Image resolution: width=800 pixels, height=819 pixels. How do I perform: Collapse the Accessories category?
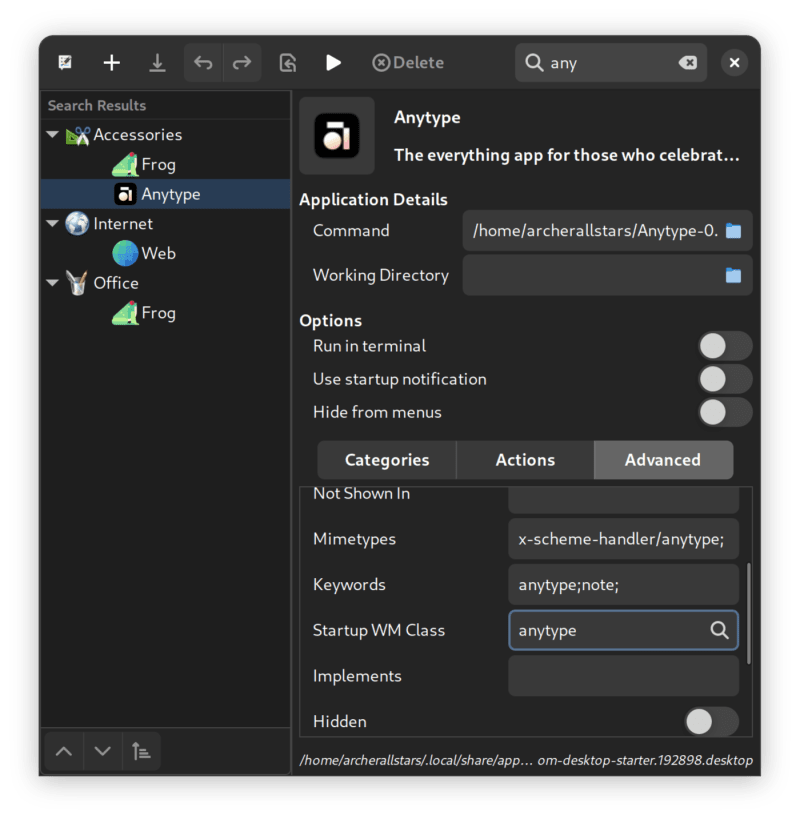point(52,134)
